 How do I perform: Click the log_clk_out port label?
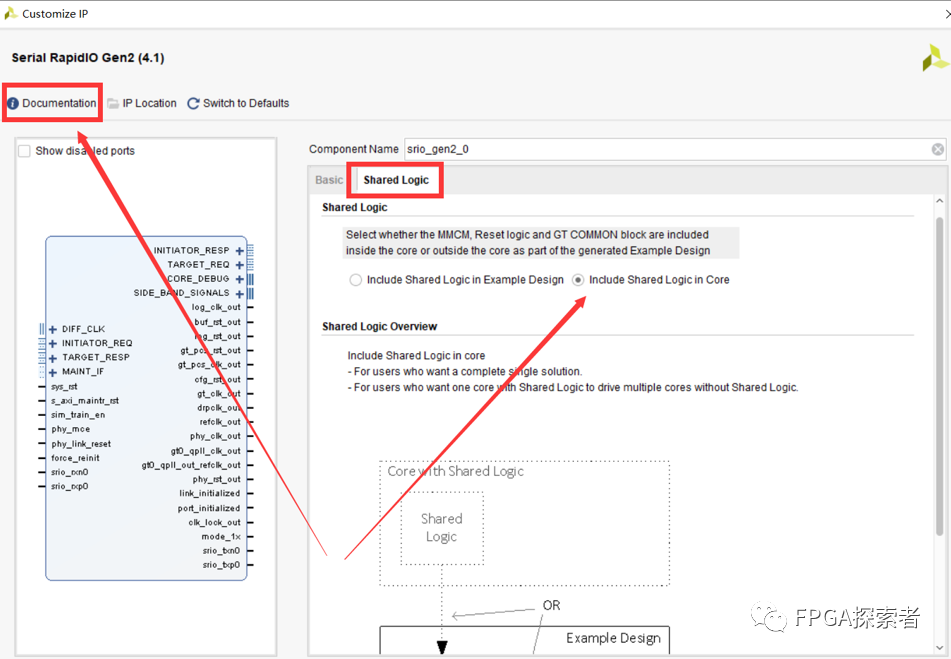click(x=217, y=307)
